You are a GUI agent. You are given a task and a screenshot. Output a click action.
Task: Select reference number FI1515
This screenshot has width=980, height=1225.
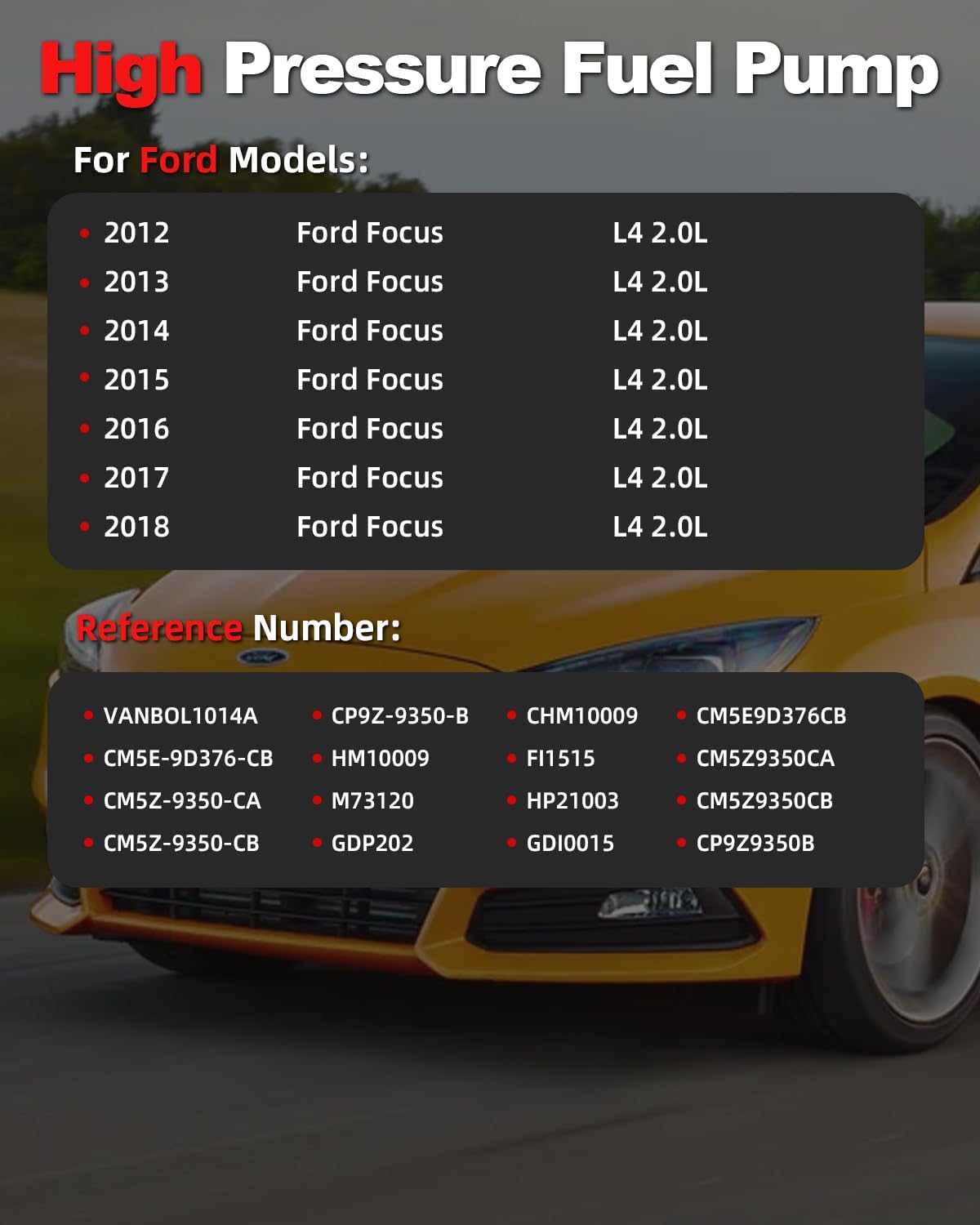(x=560, y=759)
